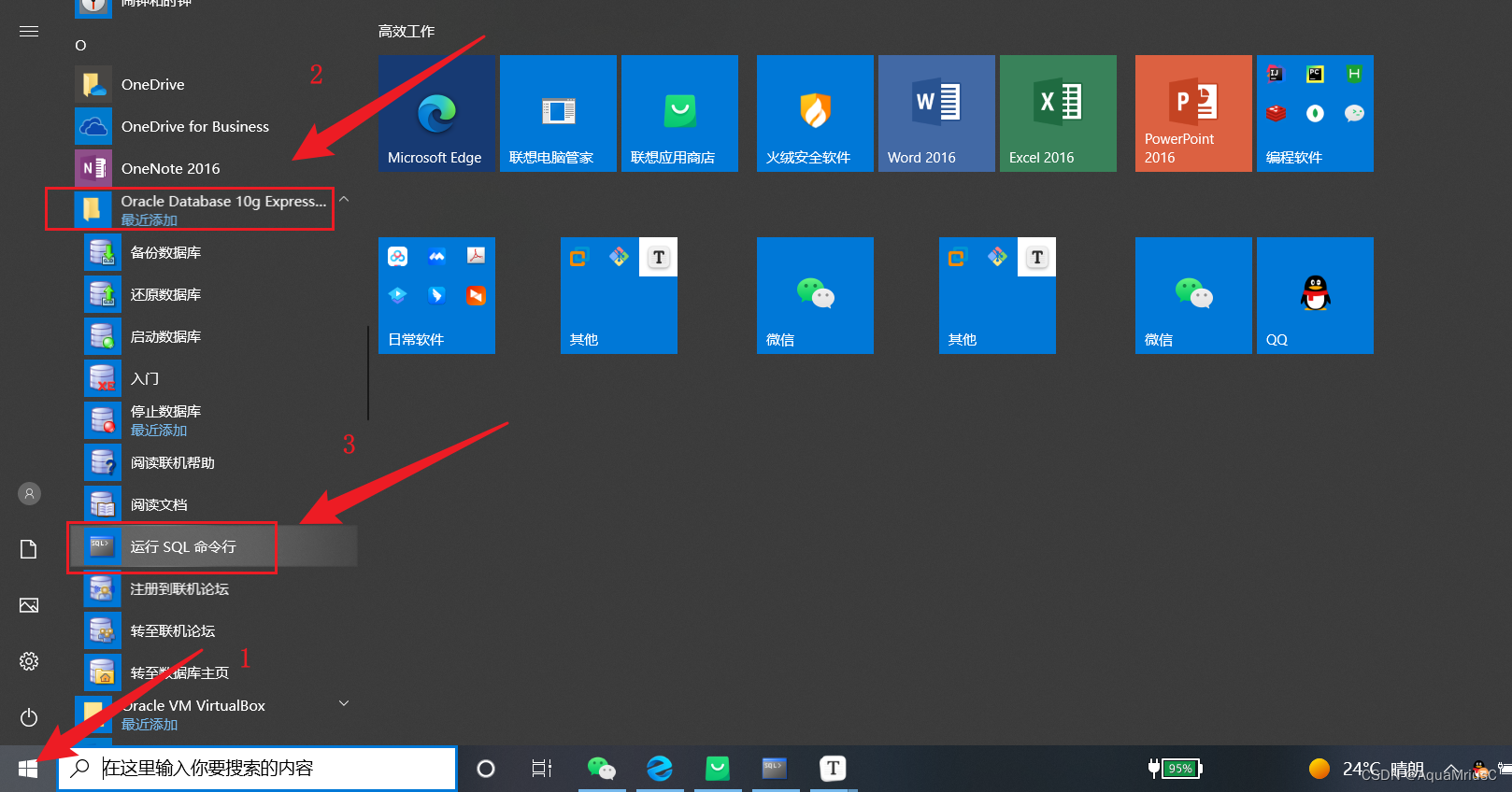Image resolution: width=1512 pixels, height=792 pixels.
Task: Open the Microsoft Edge tile
Action: pyautogui.click(x=436, y=113)
